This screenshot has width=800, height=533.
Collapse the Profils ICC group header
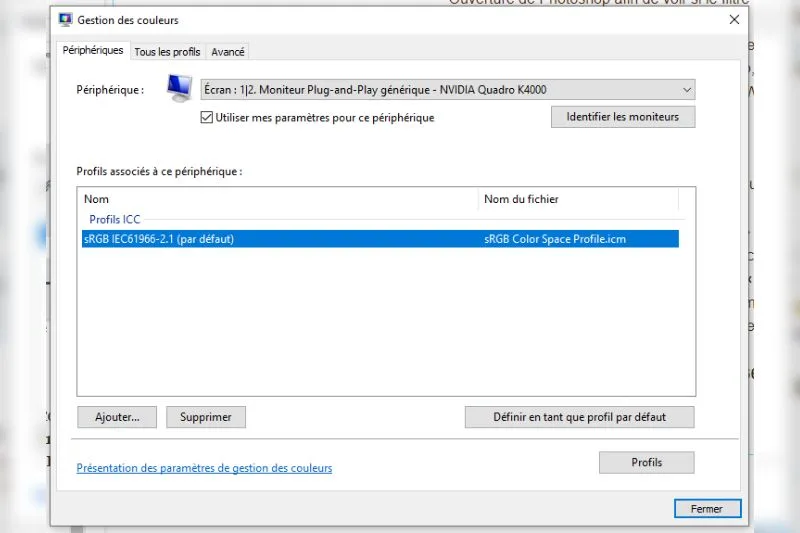coord(114,219)
